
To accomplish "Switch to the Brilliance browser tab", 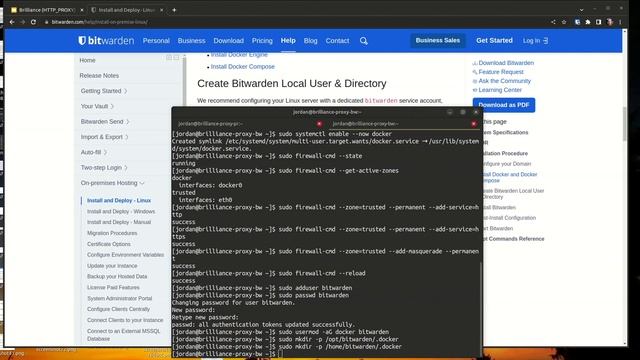I will click(x=46, y=10).
